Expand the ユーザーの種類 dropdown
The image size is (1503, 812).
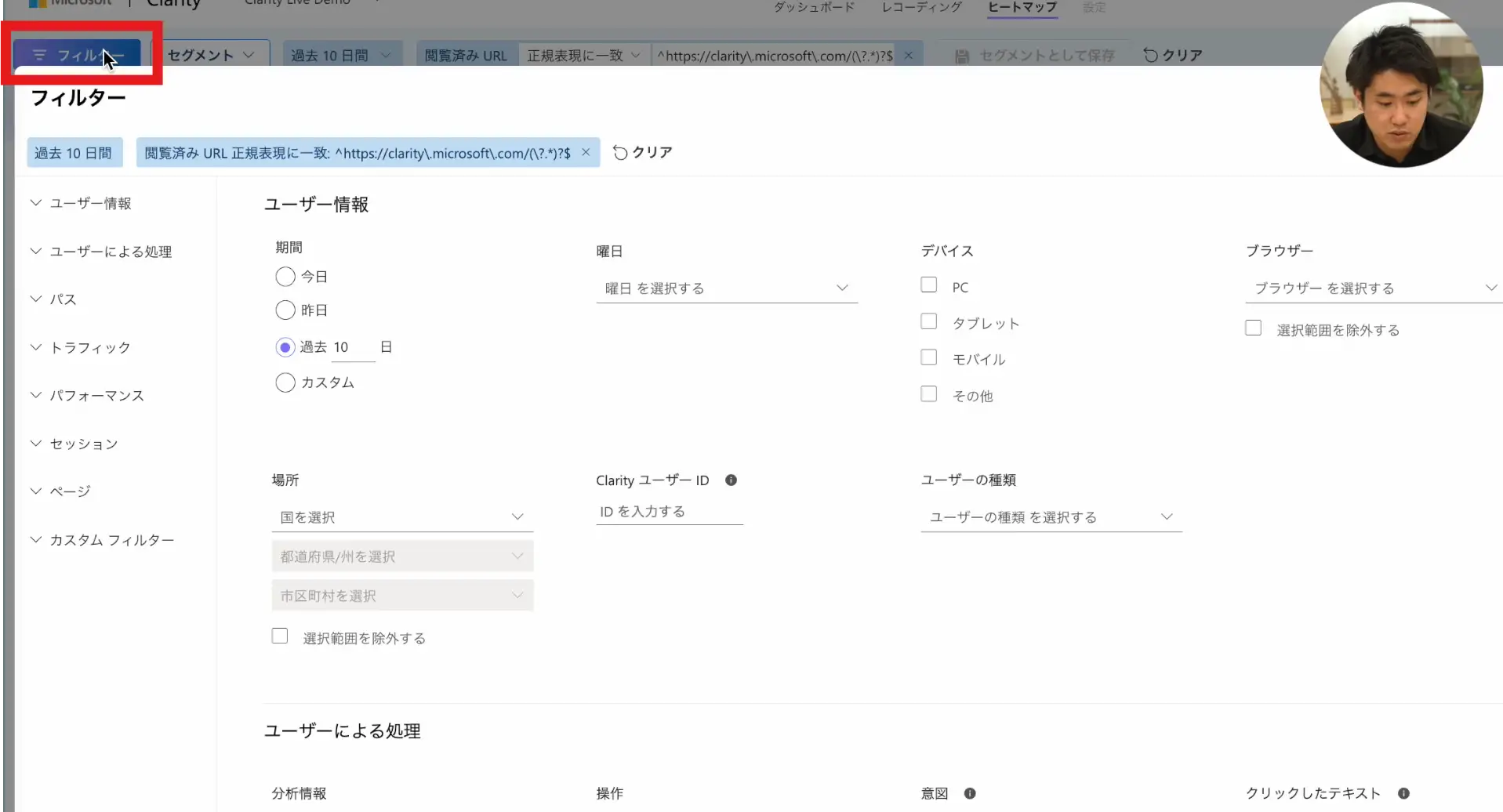pyautogui.click(x=1051, y=517)
